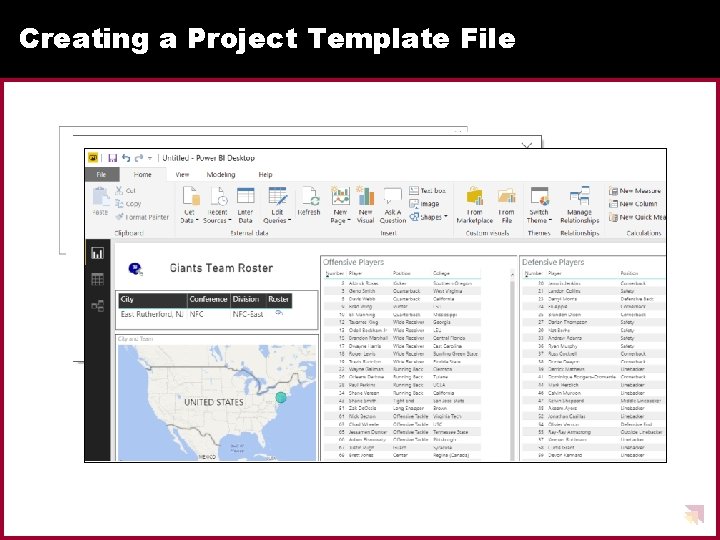This screenshot has width=720, height=540.
Task: Switch to the View ribbon tab
Action: click(x=182, y=174)
